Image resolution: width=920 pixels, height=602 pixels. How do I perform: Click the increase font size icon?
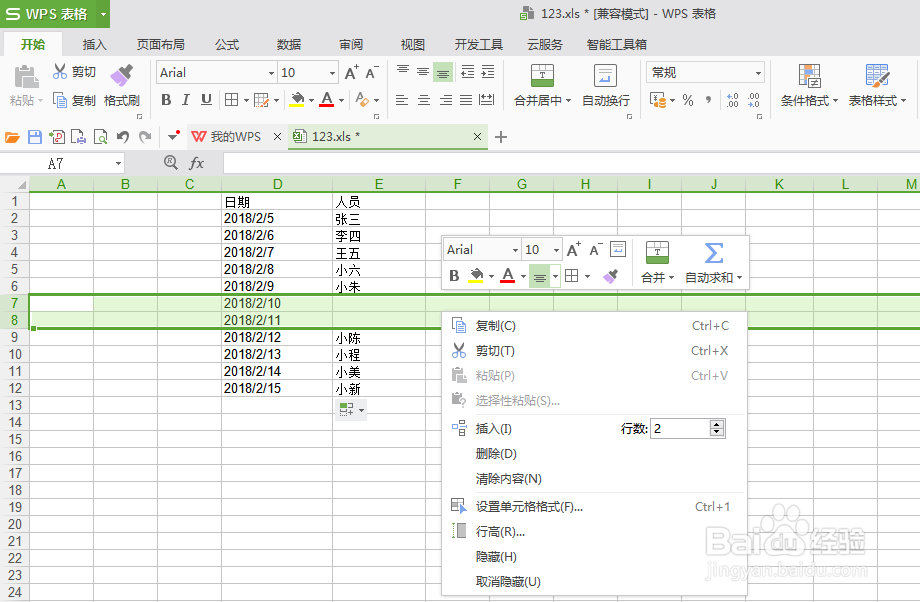pyautogui.click(x=349, y=74)
